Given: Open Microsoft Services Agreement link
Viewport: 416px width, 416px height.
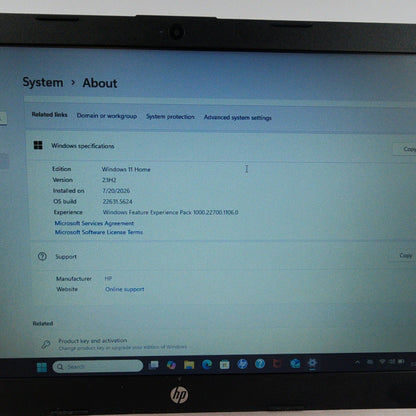Looking at the screenshot, I should pyautogui.click(x=94, y=223).
